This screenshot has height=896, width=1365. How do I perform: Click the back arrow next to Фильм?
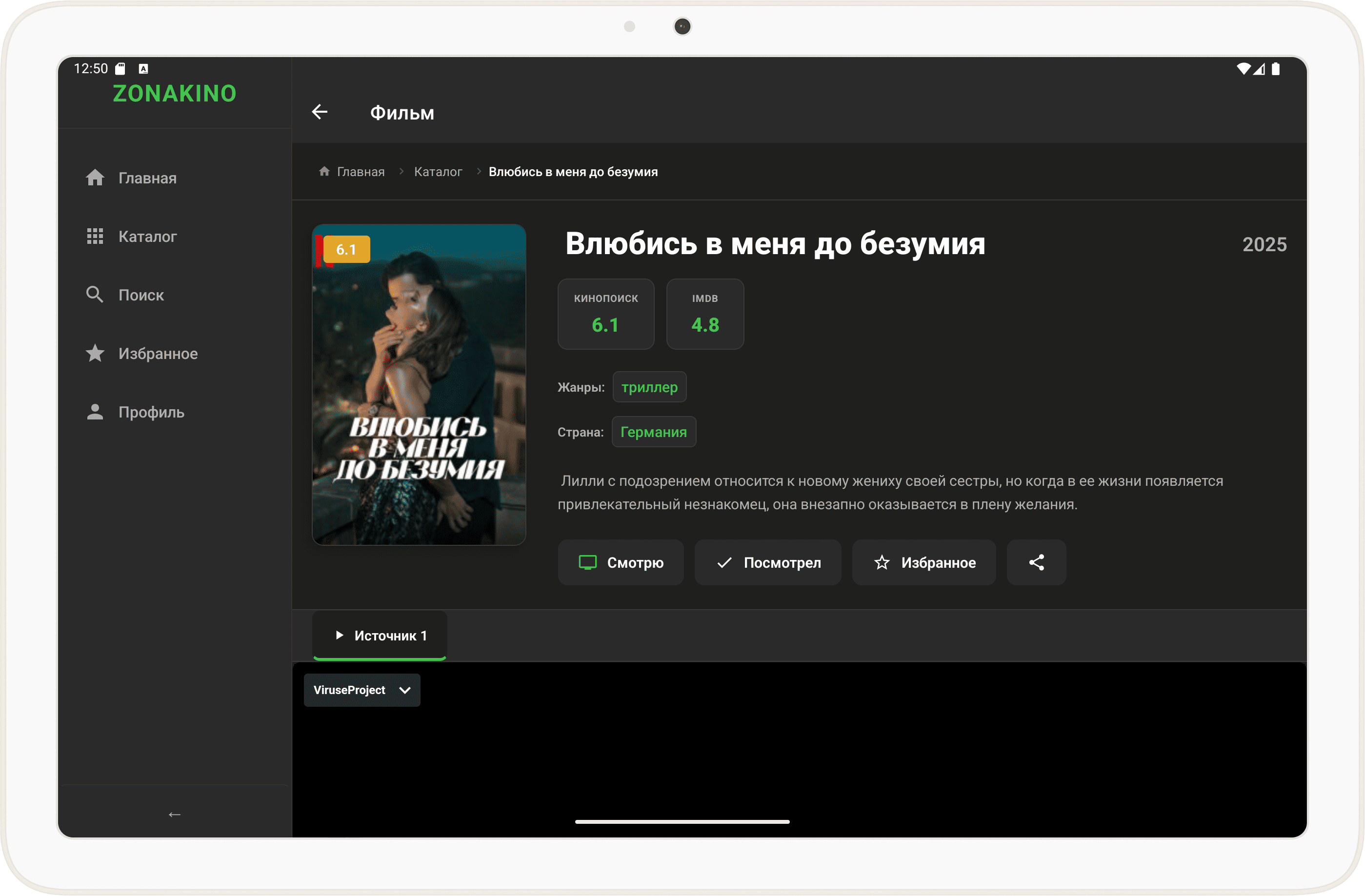click(x=320, y=112)
